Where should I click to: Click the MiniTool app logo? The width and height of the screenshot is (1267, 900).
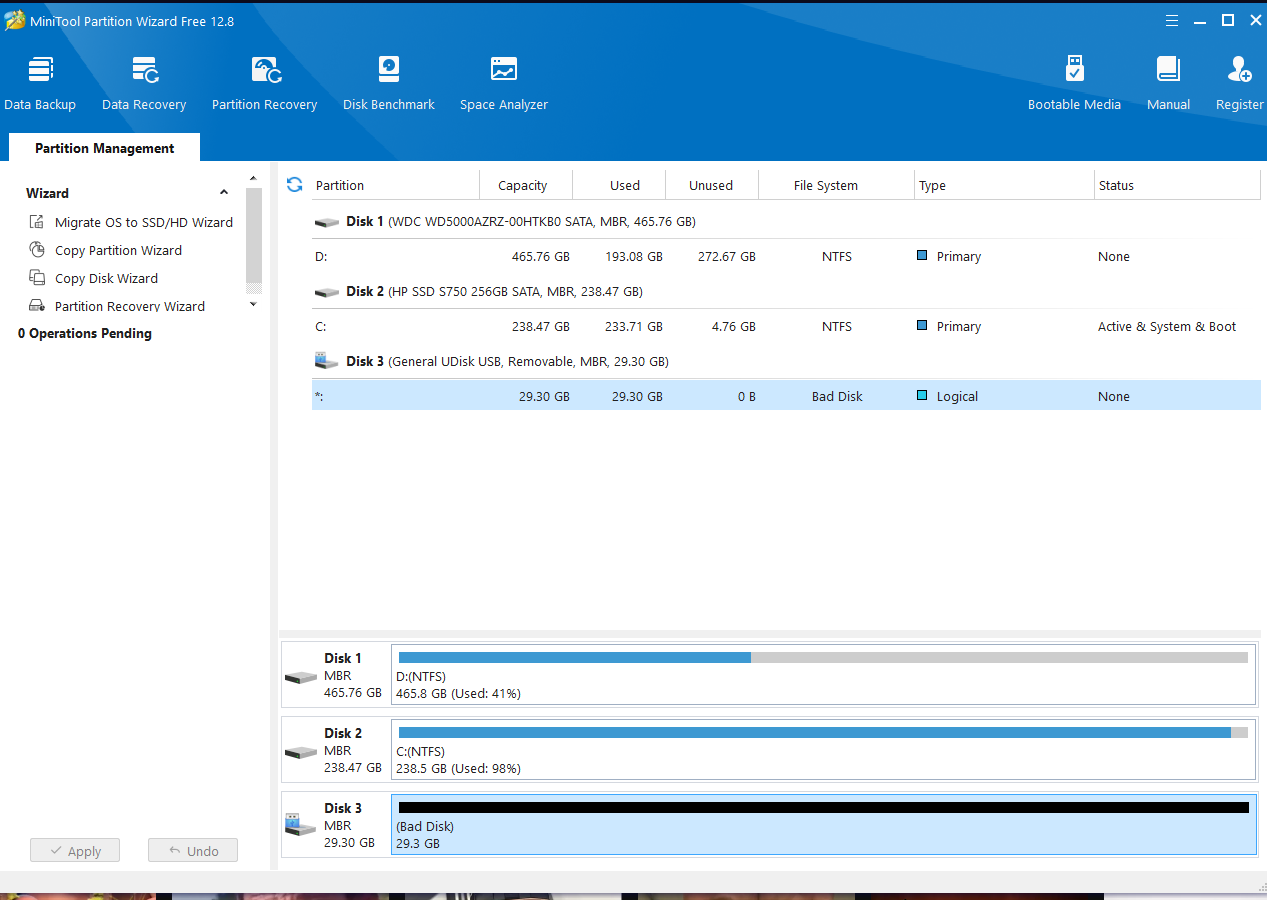[14, 21]
